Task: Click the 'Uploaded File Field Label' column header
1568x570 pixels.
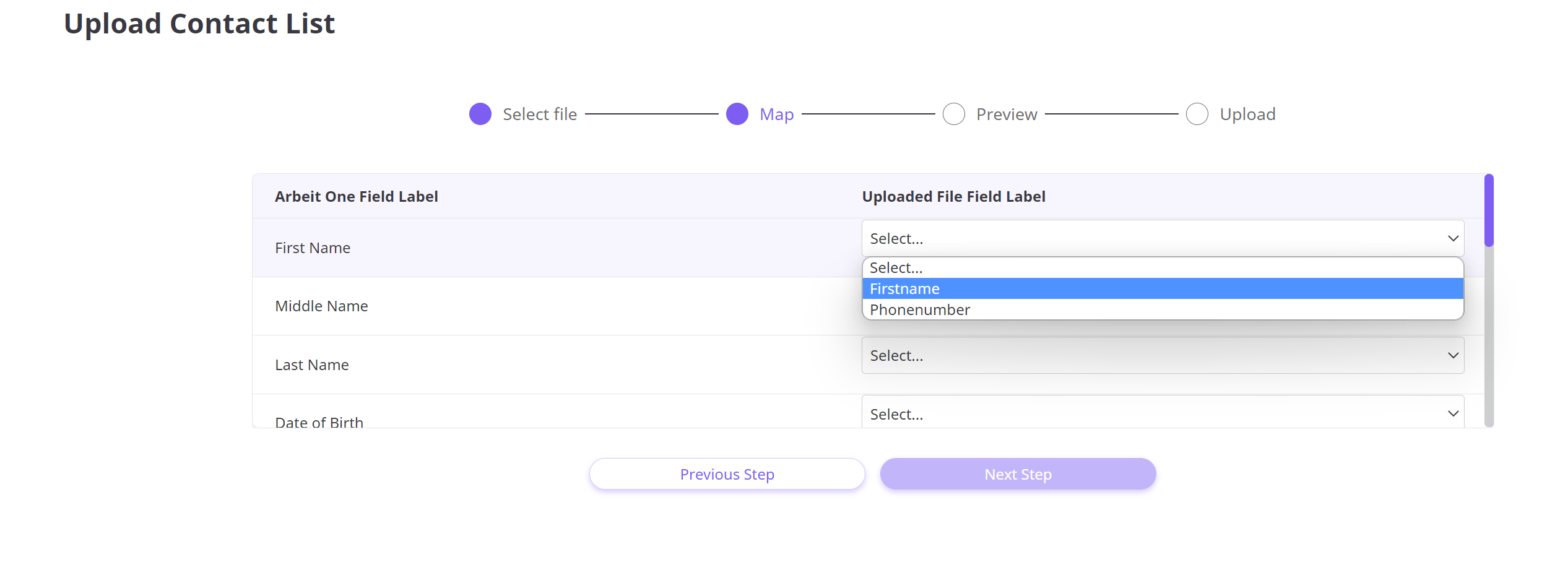Action: tap(954, 197)
